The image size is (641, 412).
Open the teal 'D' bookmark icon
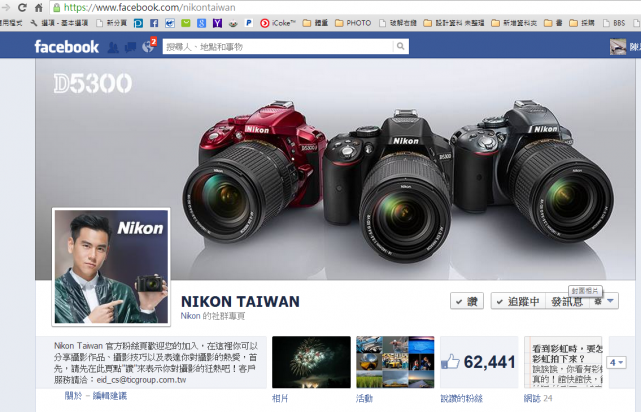click(138, 23)
